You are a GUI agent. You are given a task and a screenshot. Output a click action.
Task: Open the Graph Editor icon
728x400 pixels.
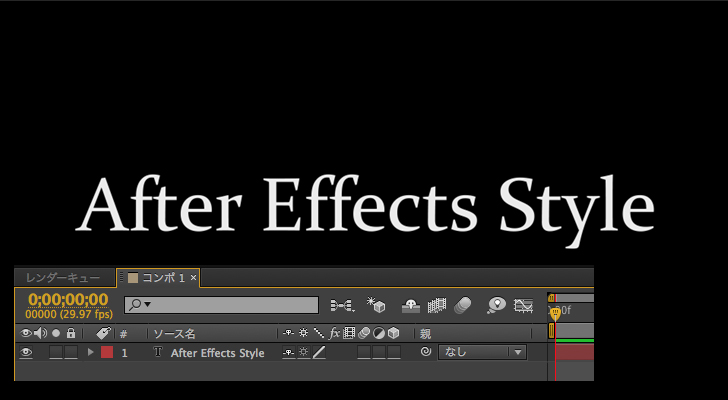point(523,304)
